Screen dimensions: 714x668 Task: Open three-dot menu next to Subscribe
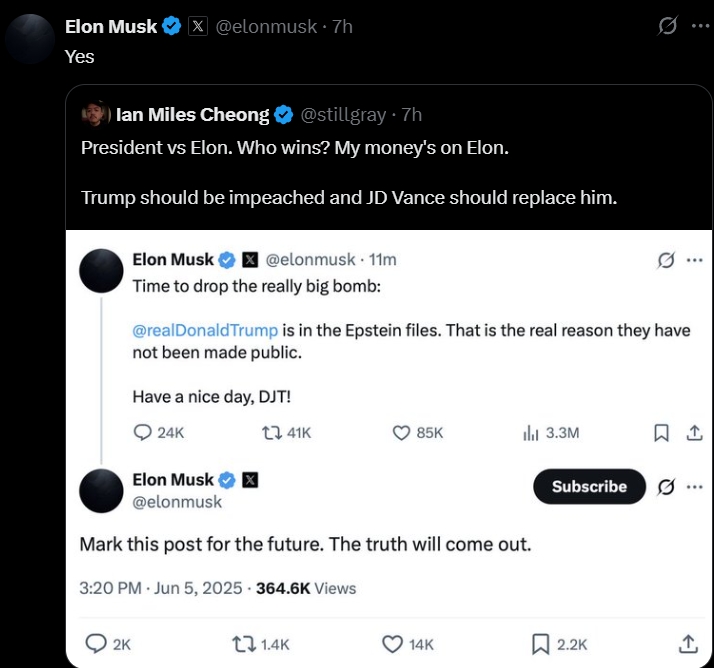pos(693,487)
